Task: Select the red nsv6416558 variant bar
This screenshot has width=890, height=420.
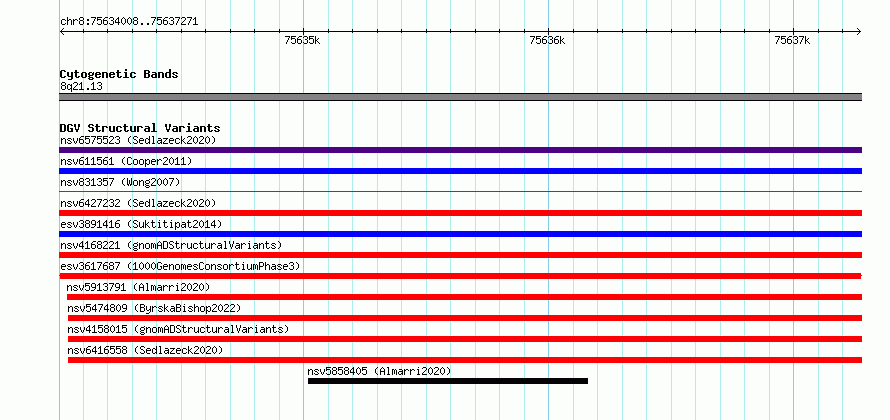Action: tap(465, 360)
